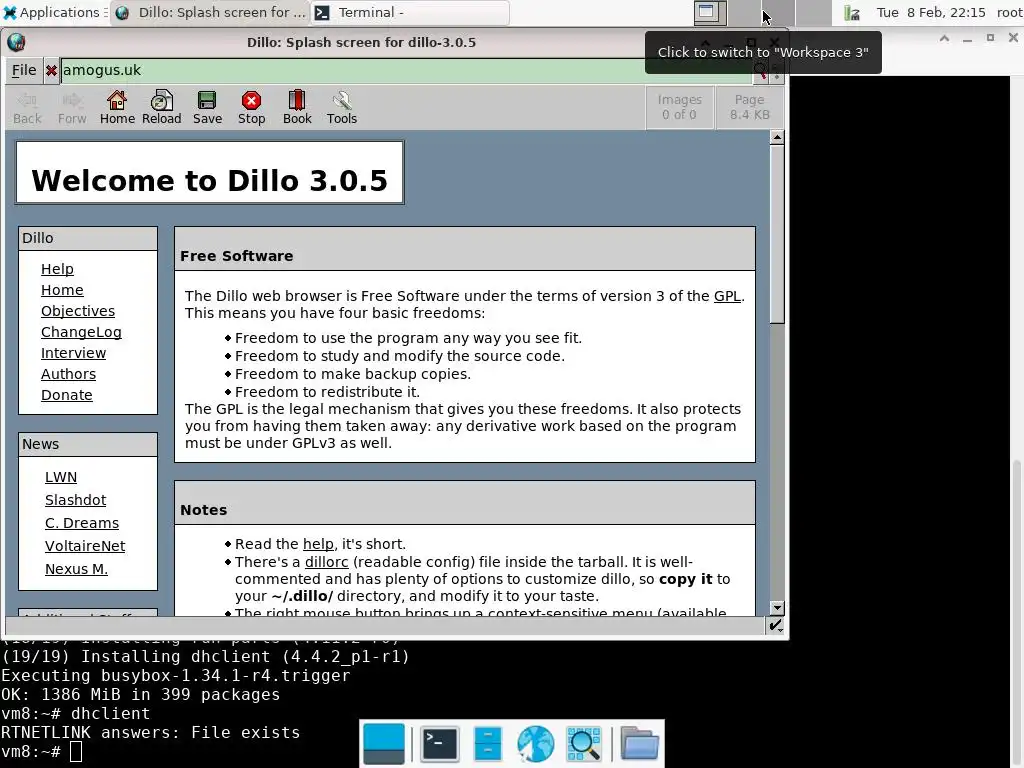Image resolution: width=1024 pixels, height=768 pixels.
Task: Open the Objectives link
Action: click(x=78, y=311)
